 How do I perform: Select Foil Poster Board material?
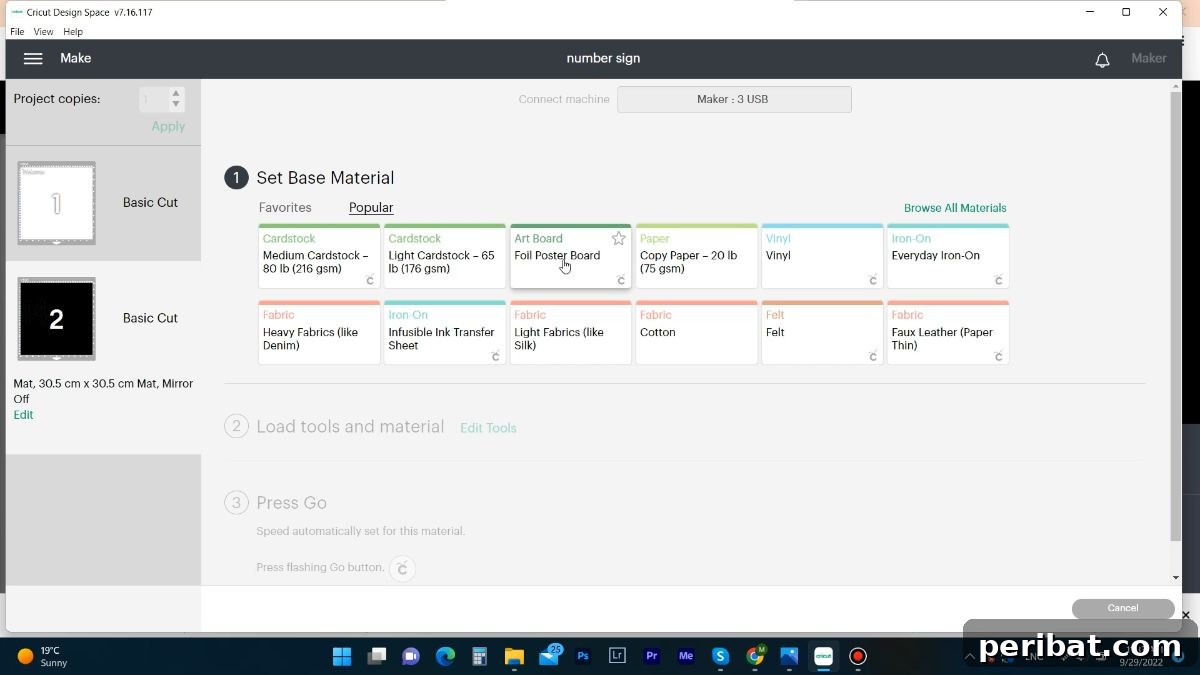(571, 256)
